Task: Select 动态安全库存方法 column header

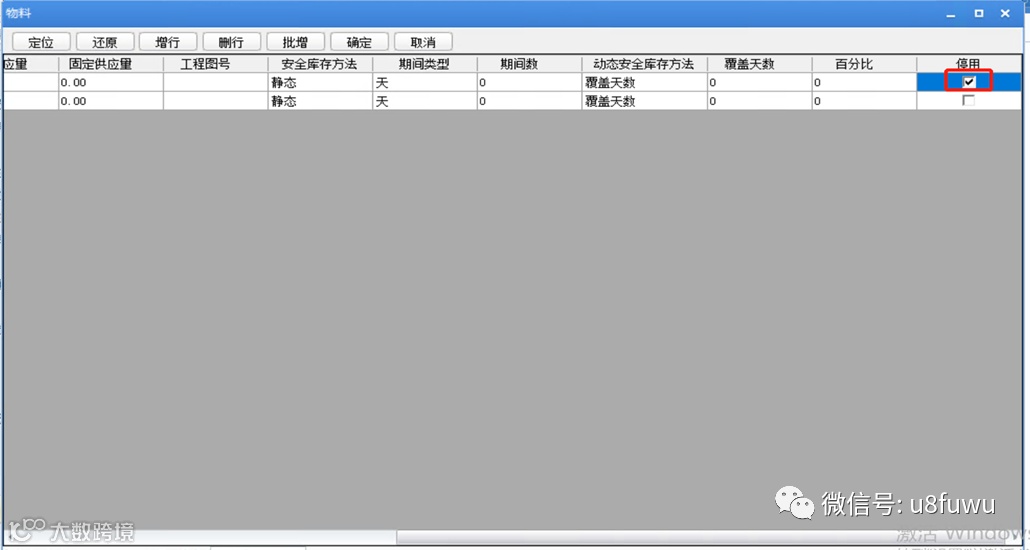Action: [644, 64]
